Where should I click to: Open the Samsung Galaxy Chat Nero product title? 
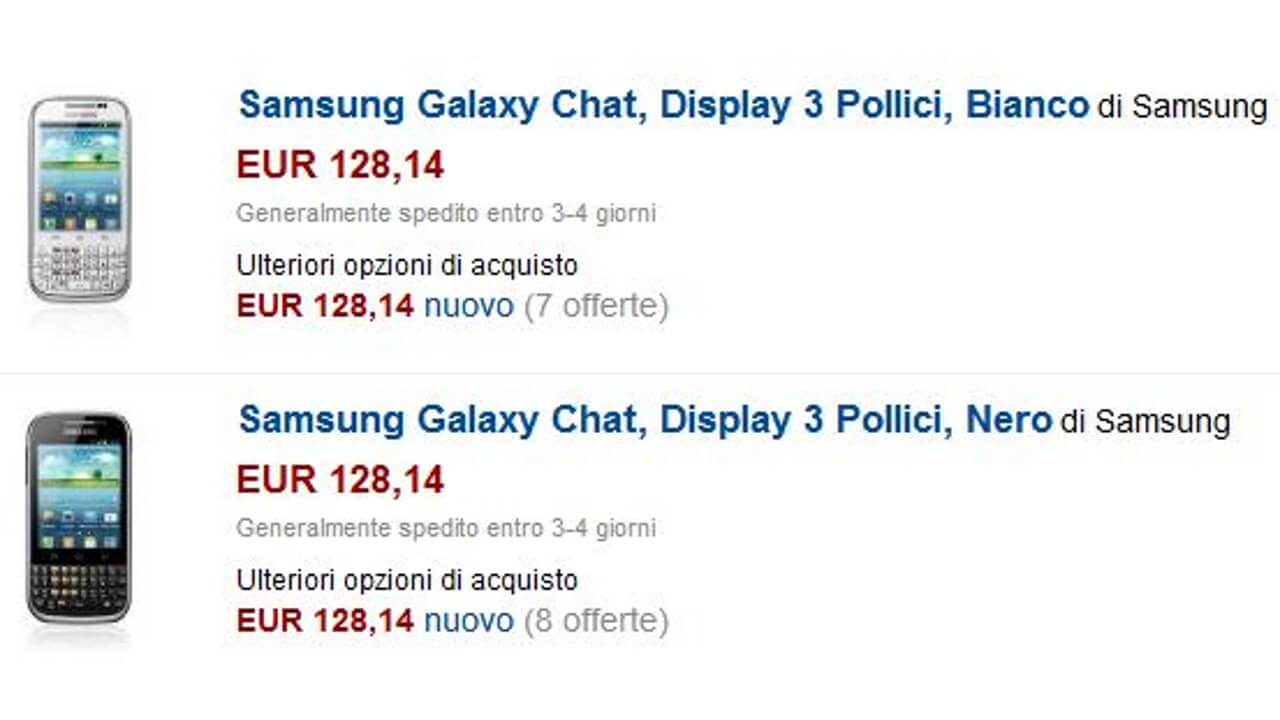[645, 420]
